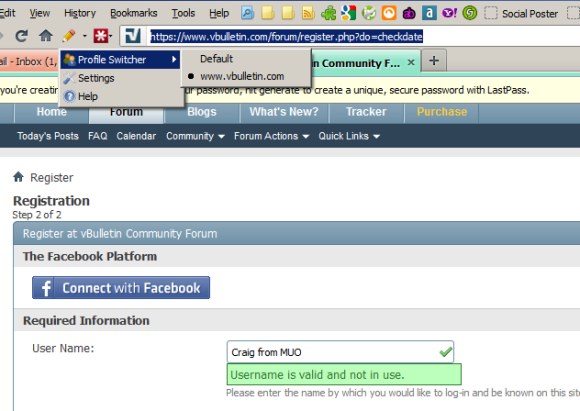Image resolution: width=580 pixels, height=411 pixels.
Task: Click the User Name input field
Action: point(340,352)
